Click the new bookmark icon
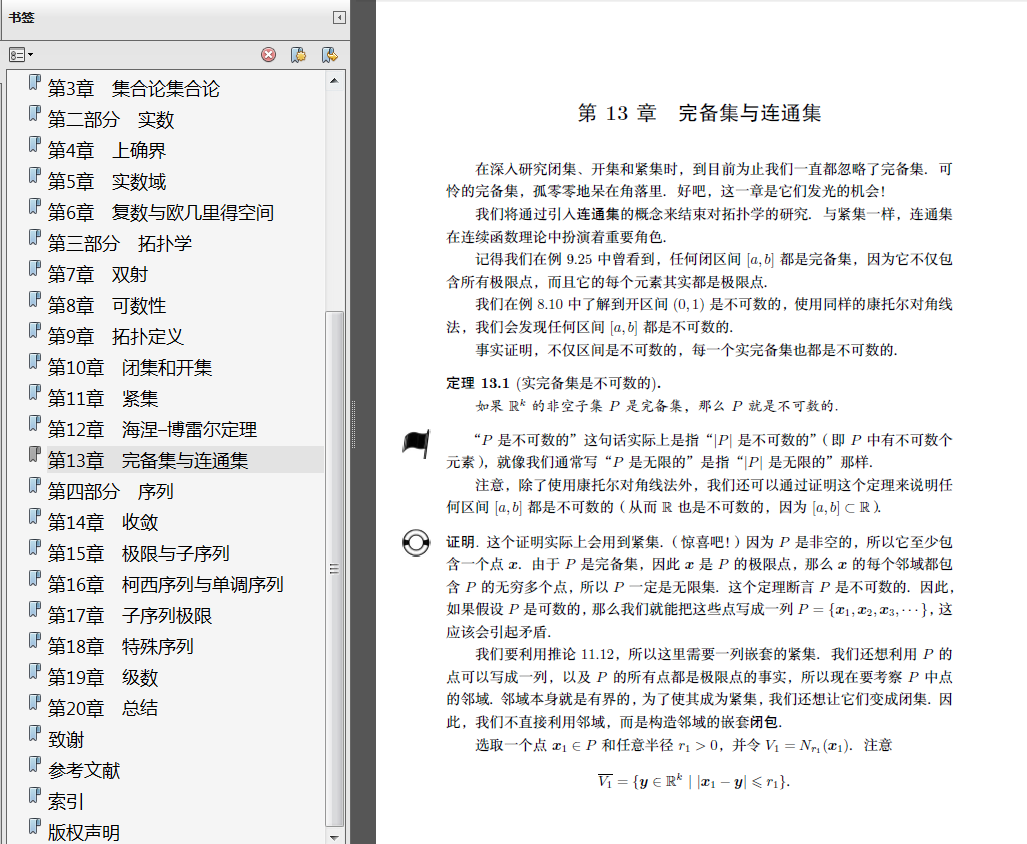This screenshot has height=844, width=1027. (x=299, y=55)
